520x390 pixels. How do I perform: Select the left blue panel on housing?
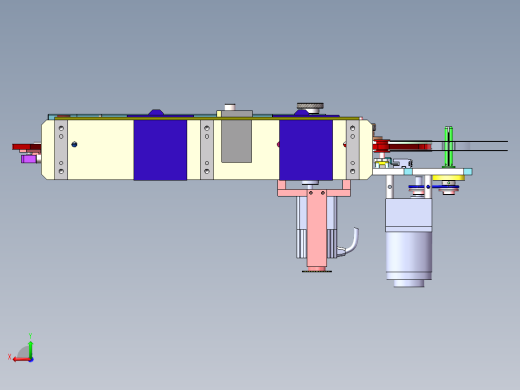pos(160,150)
